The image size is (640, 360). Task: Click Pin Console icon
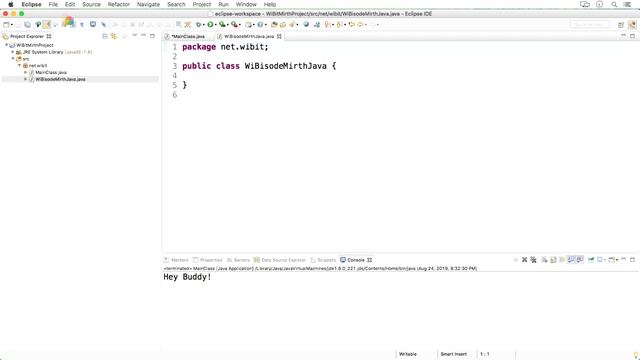[x=591, y=260]
